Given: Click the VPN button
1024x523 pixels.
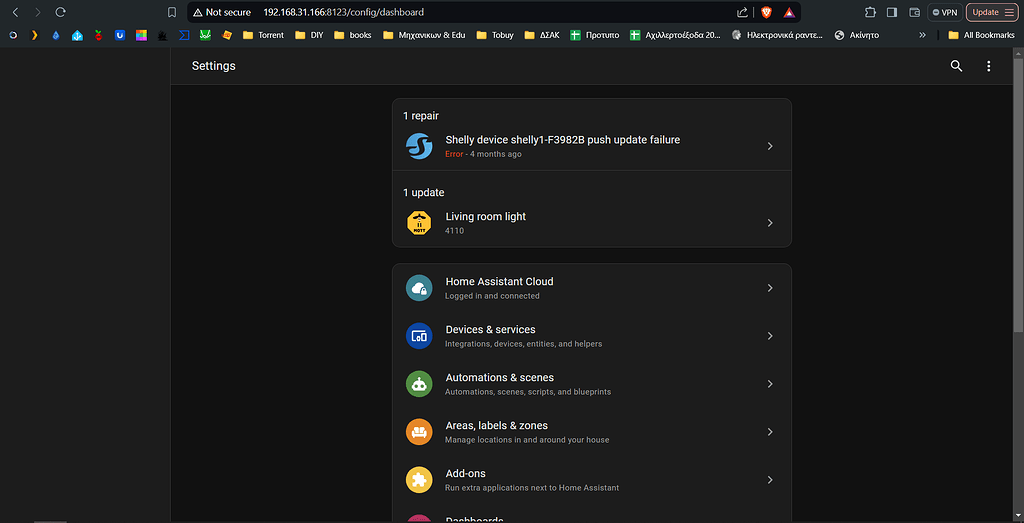Looking at the screenshot, I should click(945, 12).
